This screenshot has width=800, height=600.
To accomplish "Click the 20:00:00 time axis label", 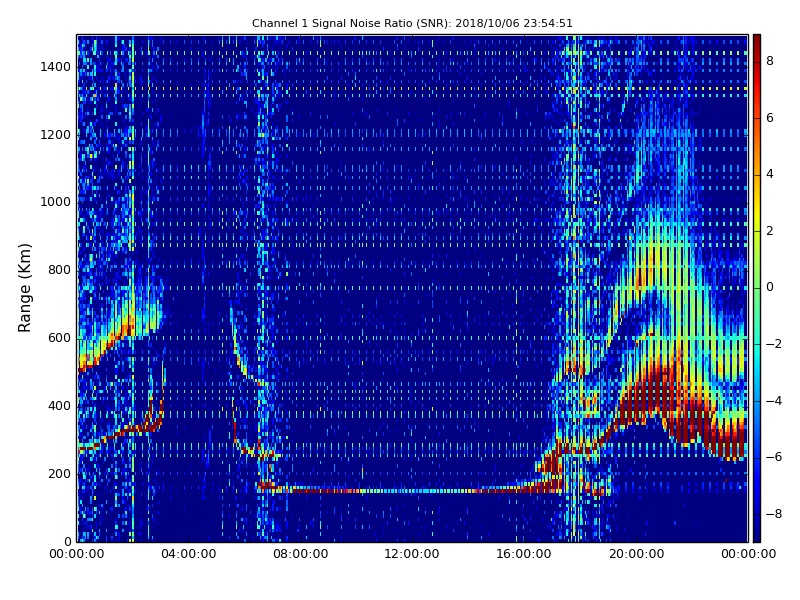I will 636,554.
